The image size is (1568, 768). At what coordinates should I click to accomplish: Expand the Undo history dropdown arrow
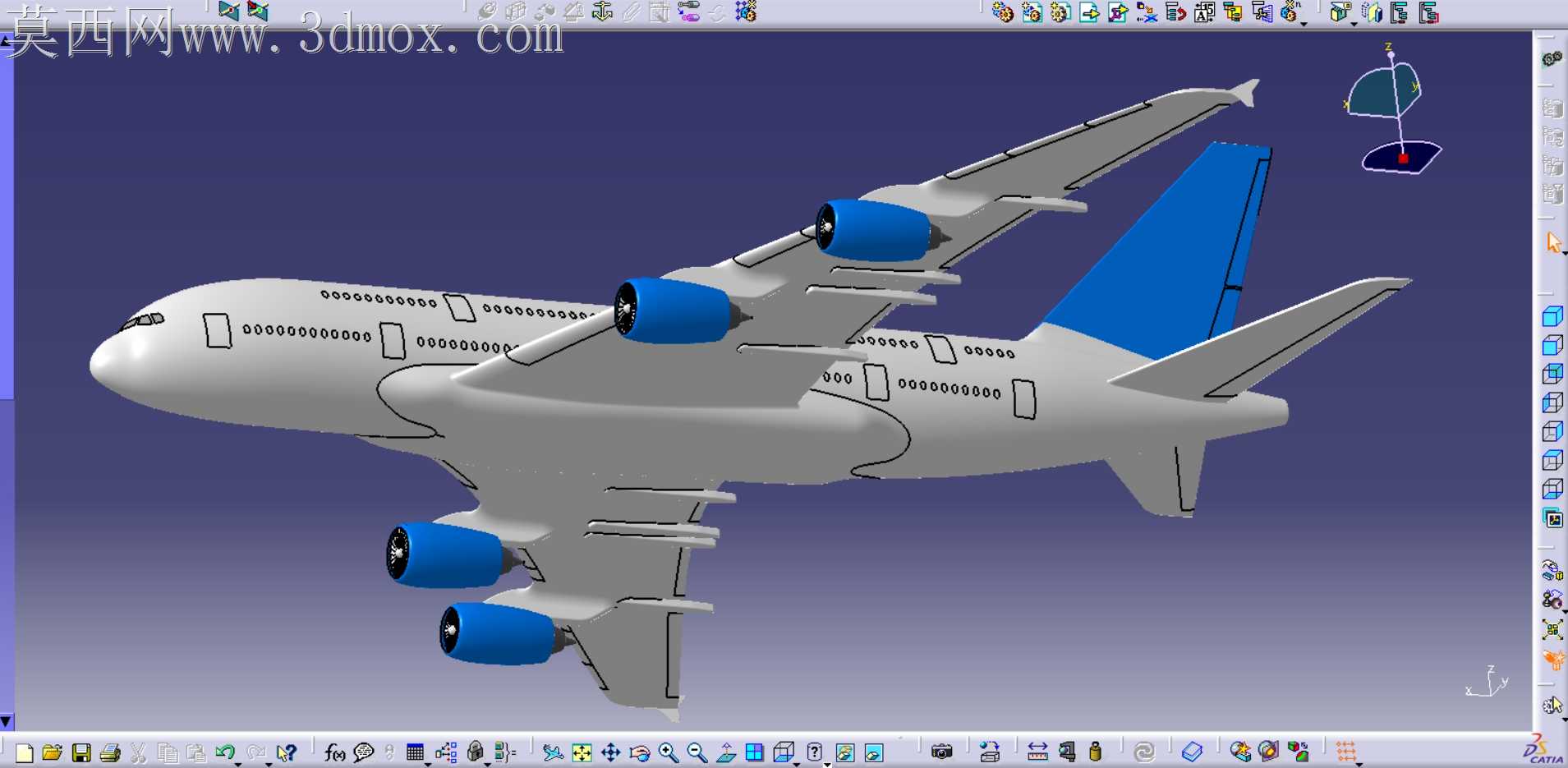pyautogui.click(x=238, y=763)
